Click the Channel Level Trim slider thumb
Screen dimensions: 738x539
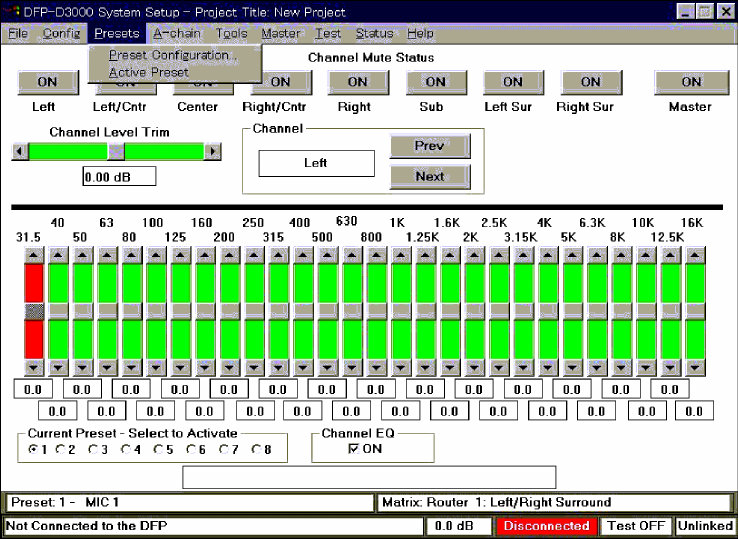point(116,152)
